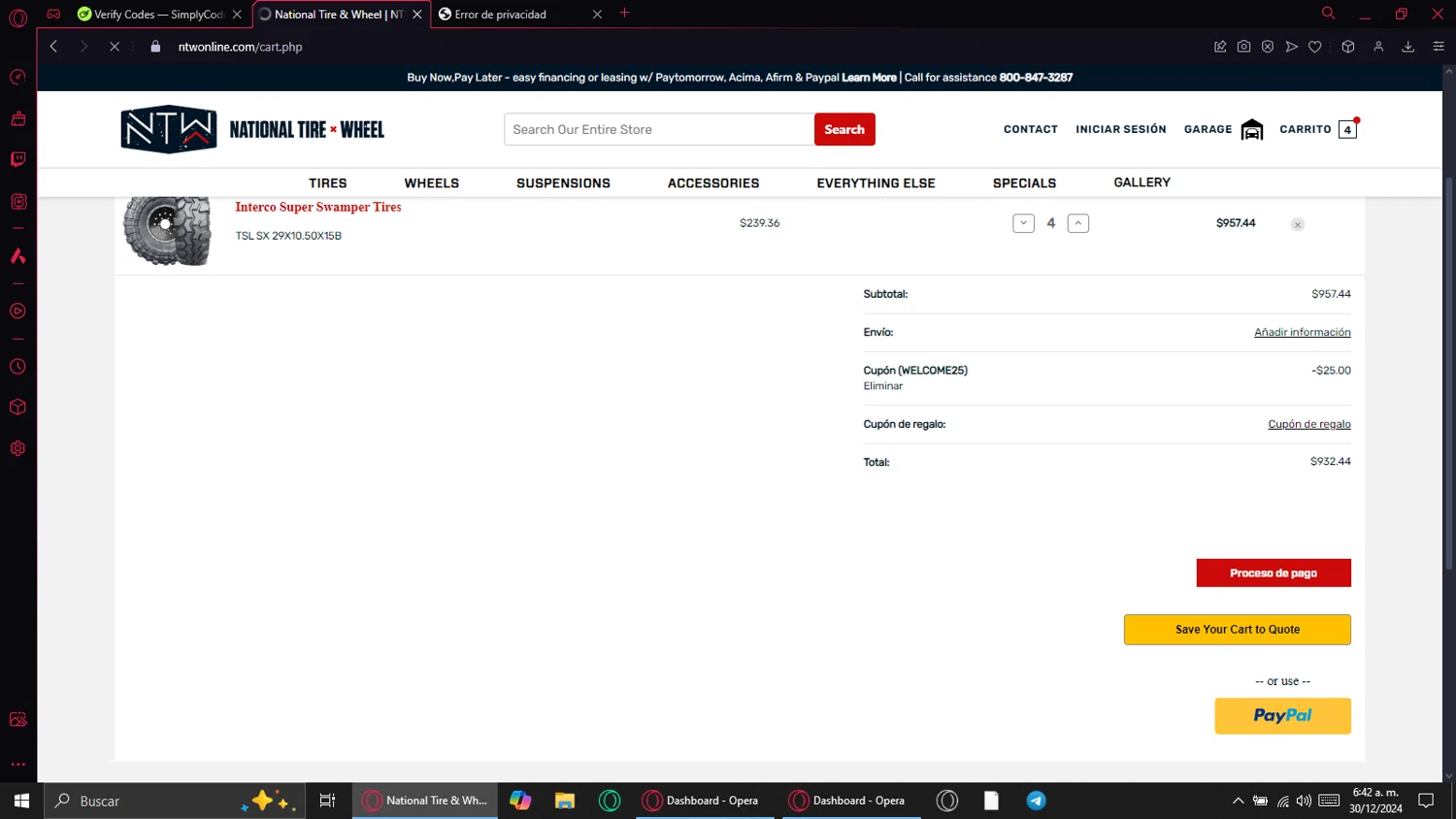Click Learn More in the financing banner
1456x819 pixels.
tap(869, 78)
